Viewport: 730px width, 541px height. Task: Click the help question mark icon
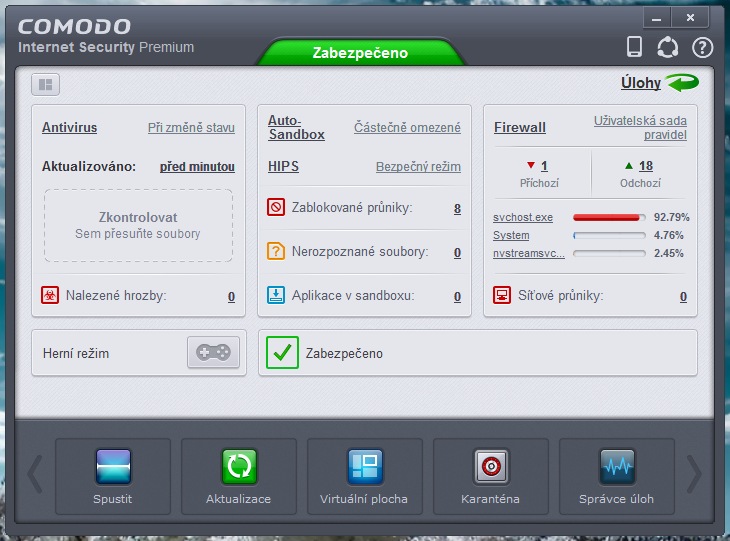point(702,47)
